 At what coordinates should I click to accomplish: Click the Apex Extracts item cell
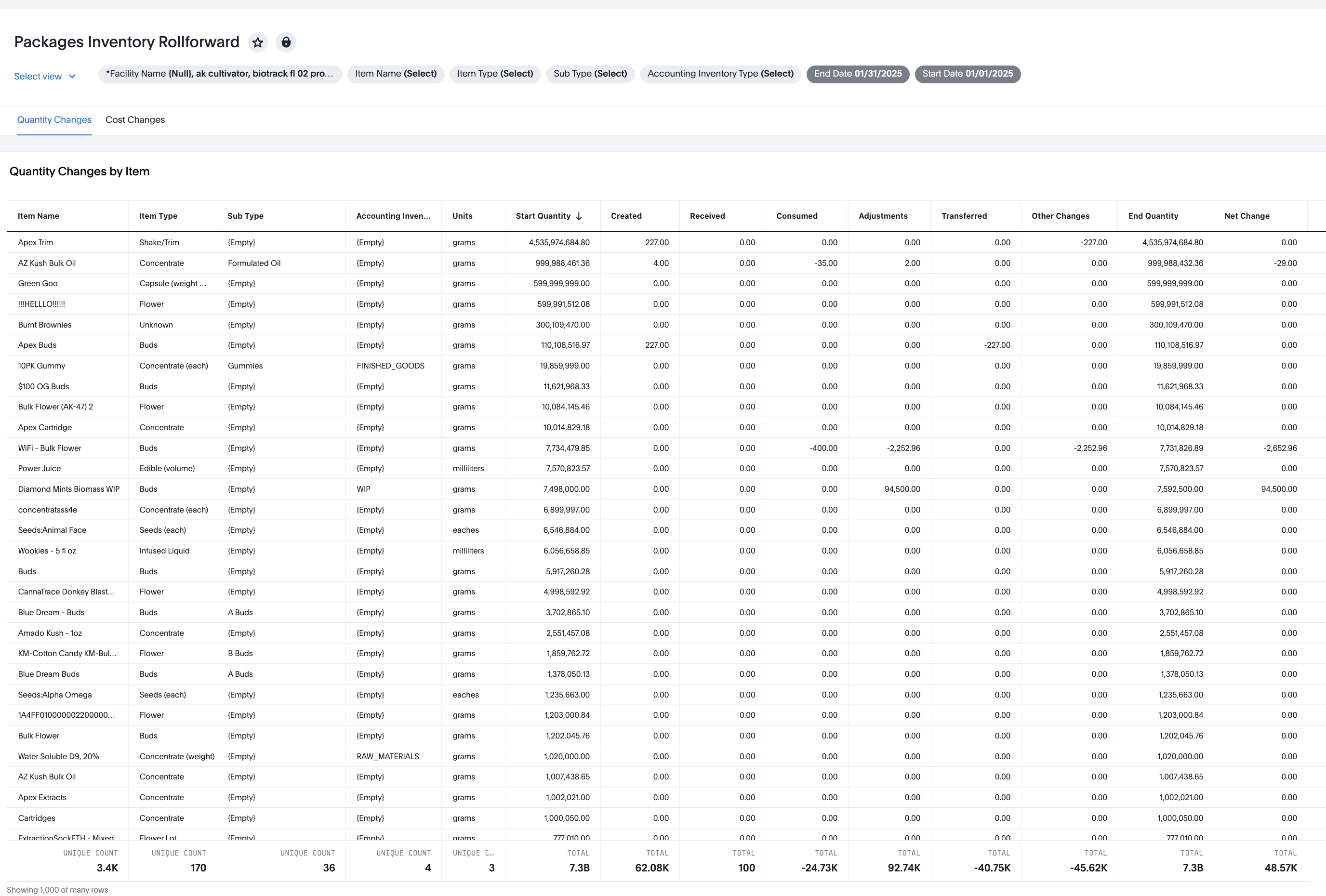[x=67, y=797]
